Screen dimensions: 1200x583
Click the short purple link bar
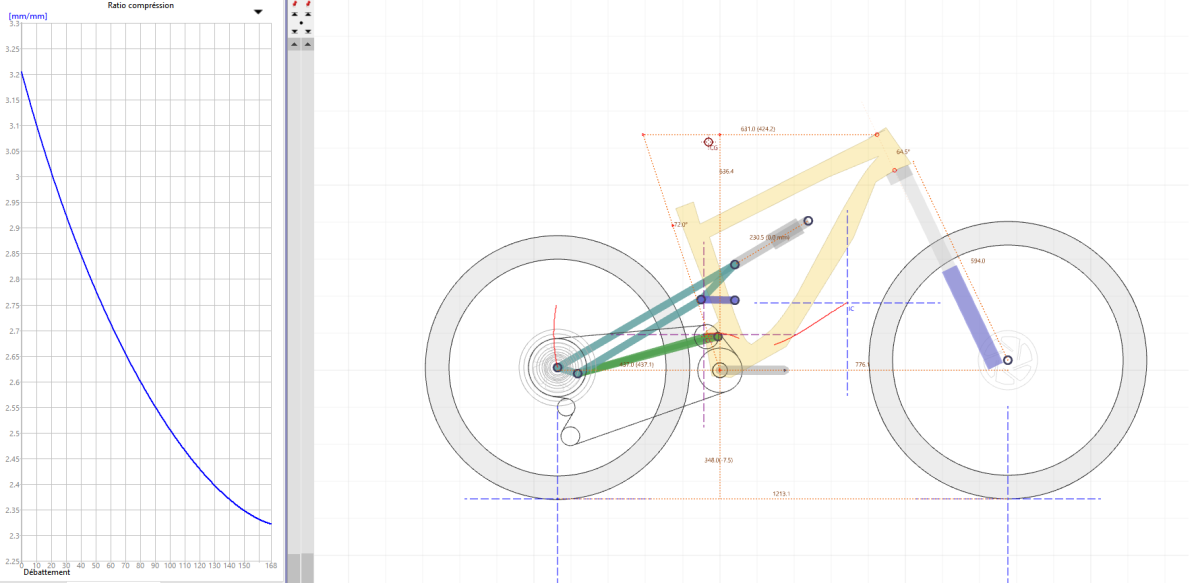click(x=718, y=299)
